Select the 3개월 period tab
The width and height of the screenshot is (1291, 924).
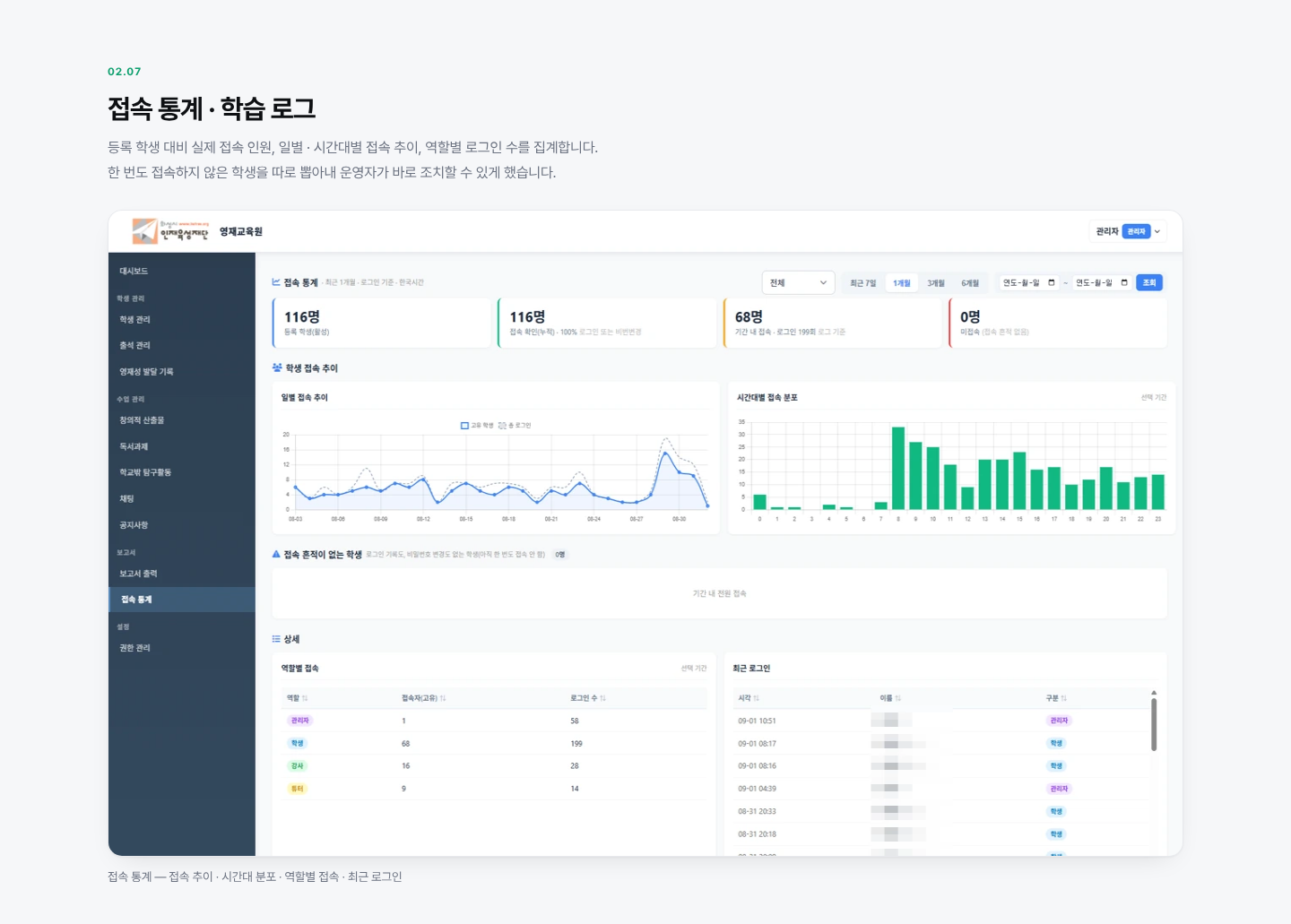coord(936,283)
